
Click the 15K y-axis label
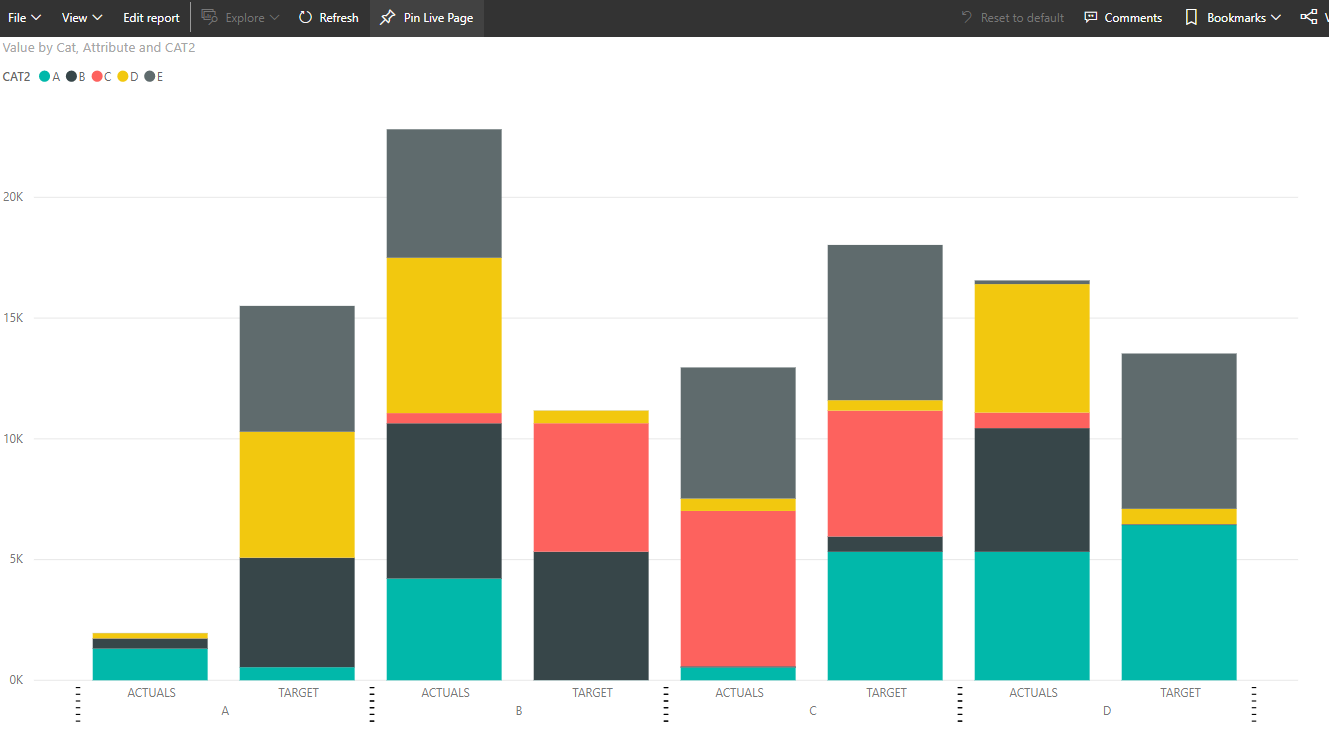pyautogui.click(x=14, y=318)
